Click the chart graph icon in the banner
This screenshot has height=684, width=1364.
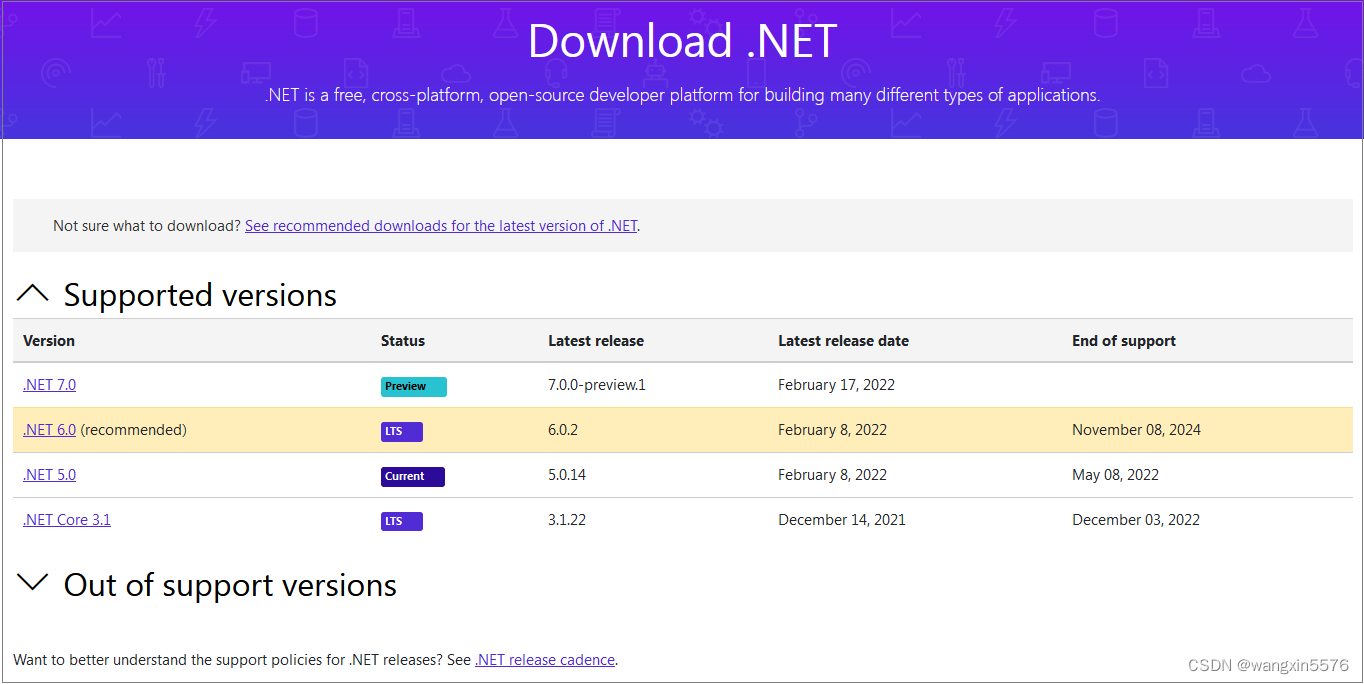pyautogui.click(x=106, y=21)
